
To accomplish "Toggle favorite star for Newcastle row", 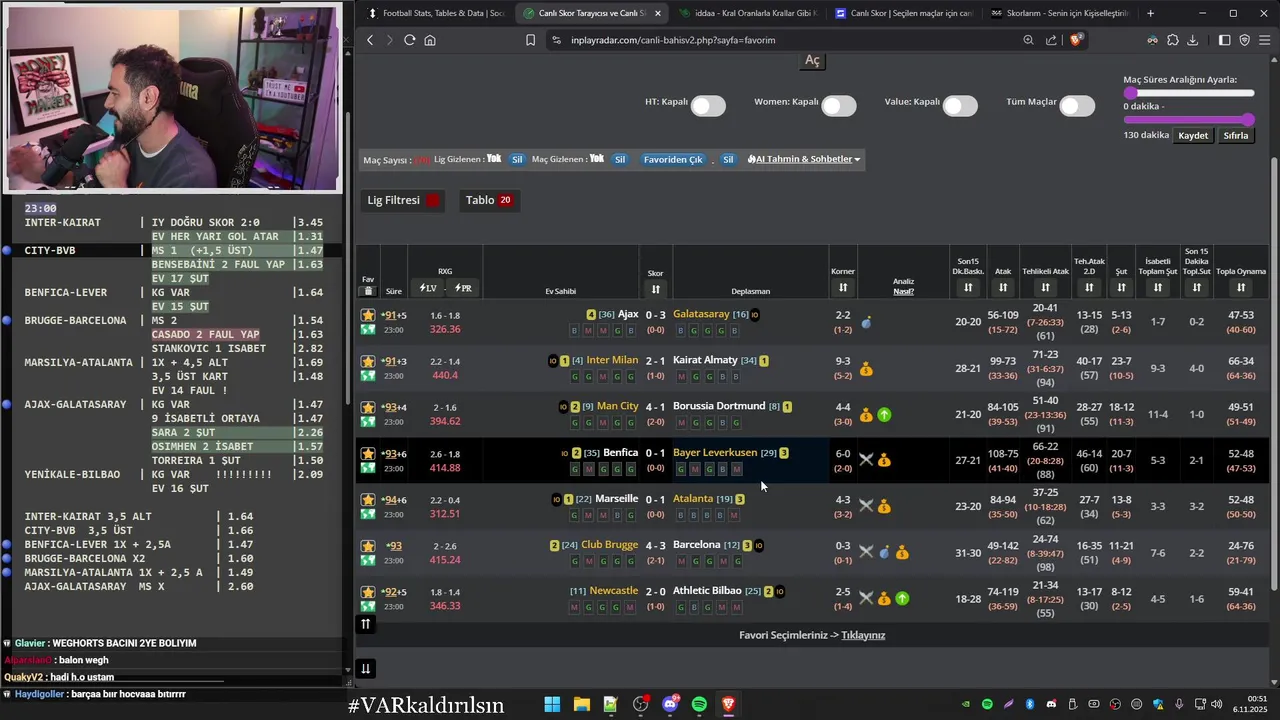I will (x=368, y=591).
